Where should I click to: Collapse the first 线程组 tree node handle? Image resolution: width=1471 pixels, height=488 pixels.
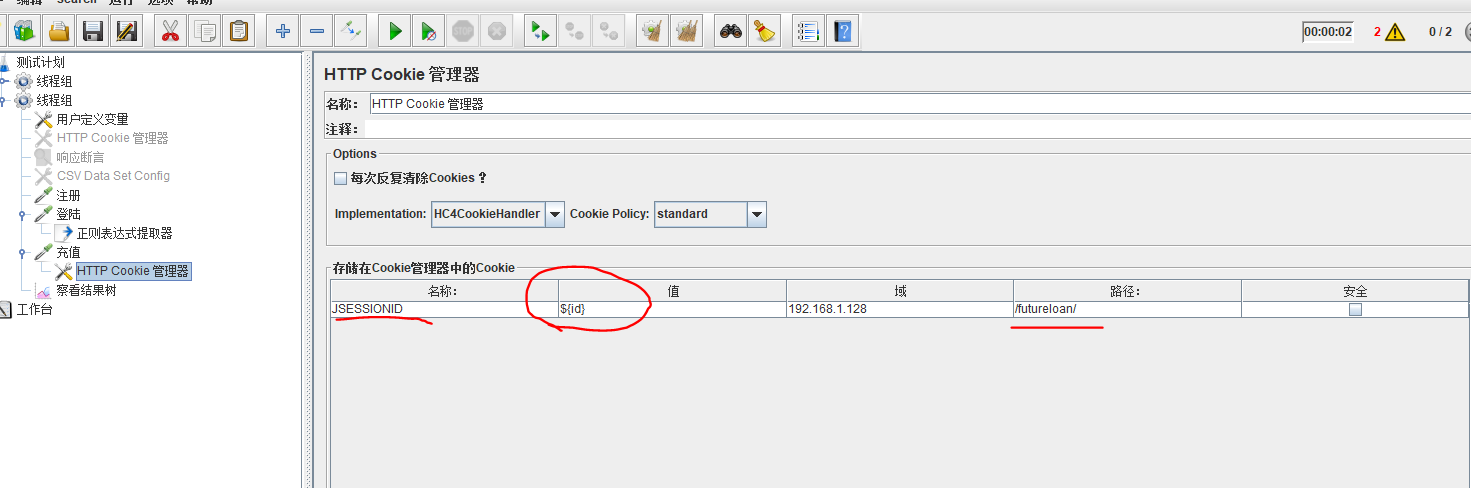coord(4,81)
